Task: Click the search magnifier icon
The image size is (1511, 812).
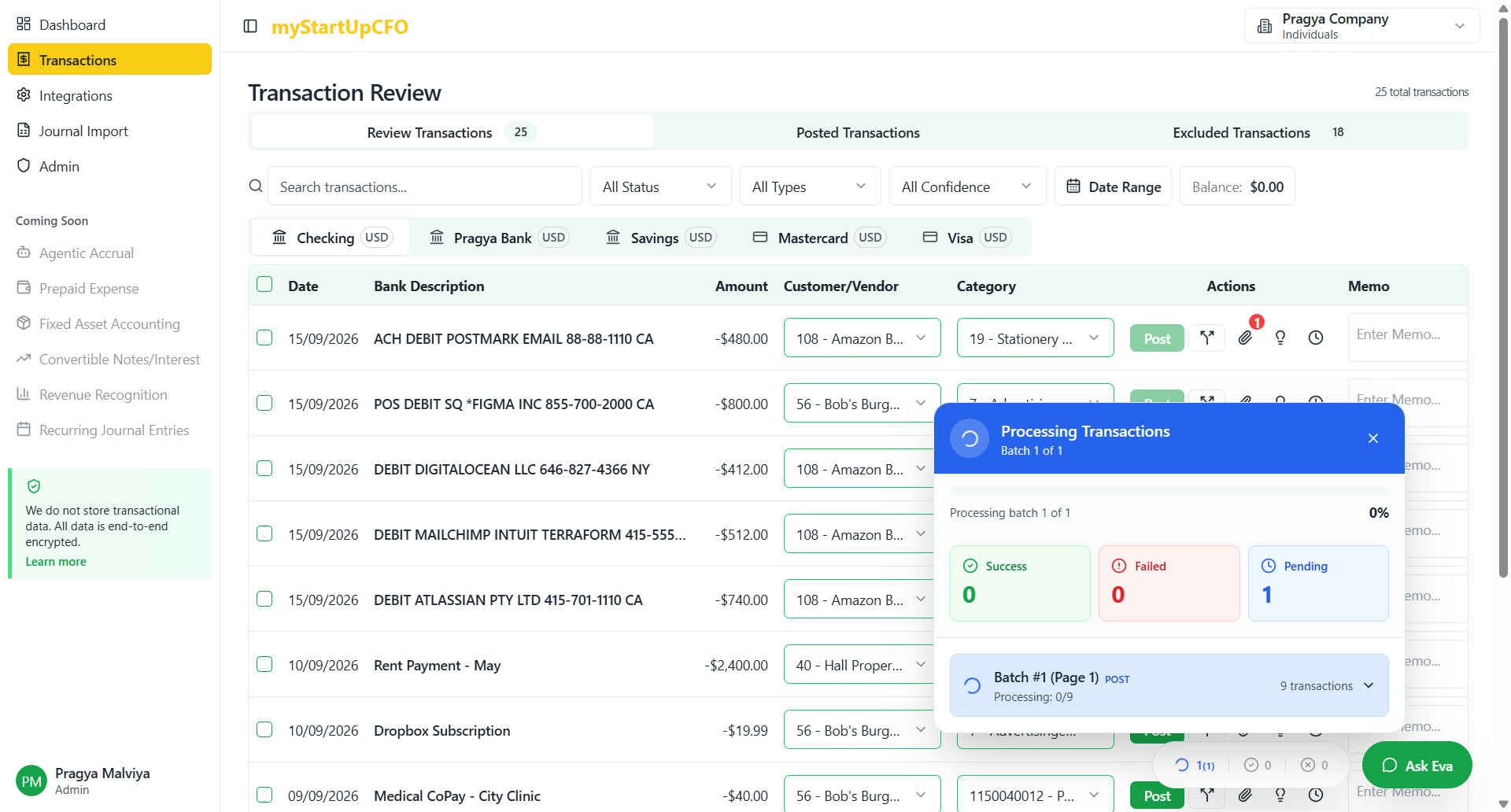Action: [x=256, y=186]
